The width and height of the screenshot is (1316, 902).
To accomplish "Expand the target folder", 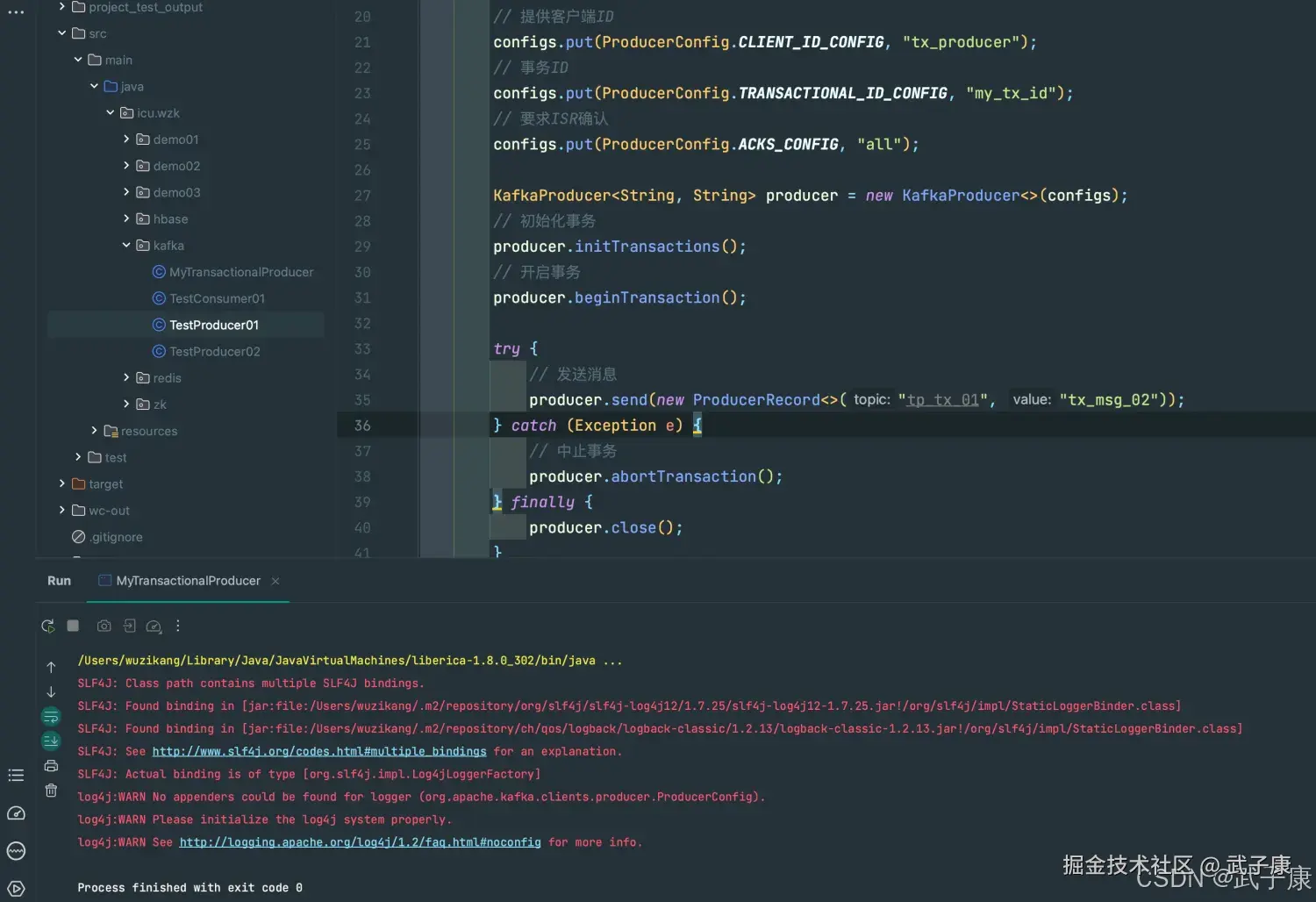I will [x=61, y=483].
